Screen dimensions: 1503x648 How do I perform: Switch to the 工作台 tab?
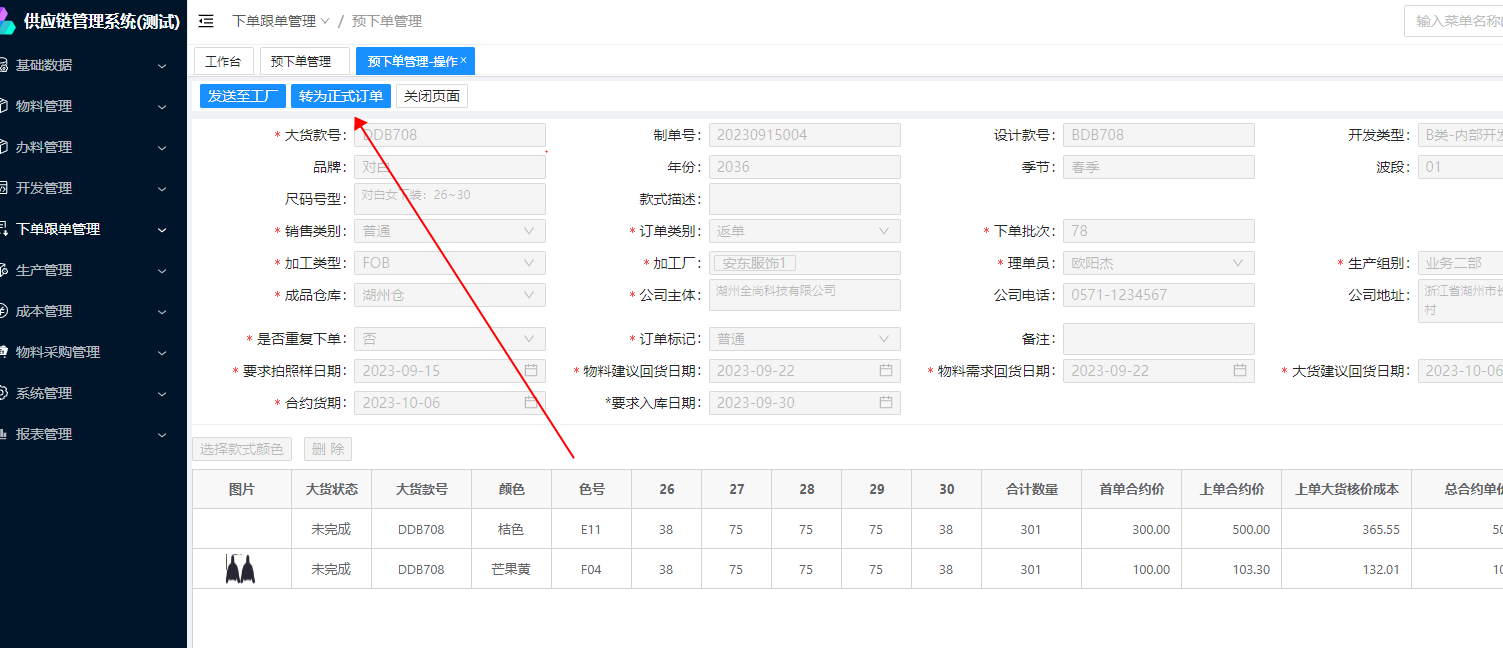pyautogui.click(x=223, y=61)
